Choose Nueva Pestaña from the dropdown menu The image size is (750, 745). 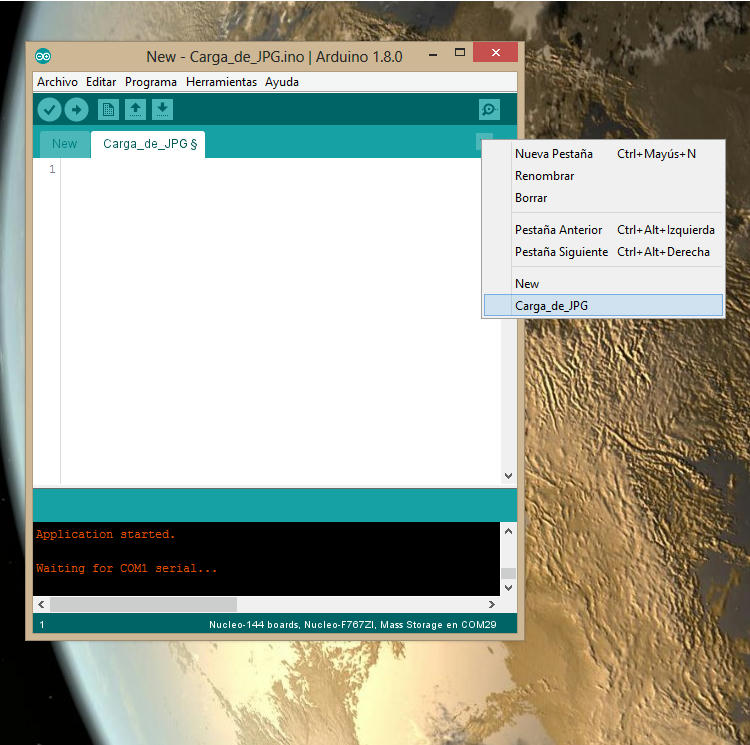pyautogui.click(x=603, y=154)
